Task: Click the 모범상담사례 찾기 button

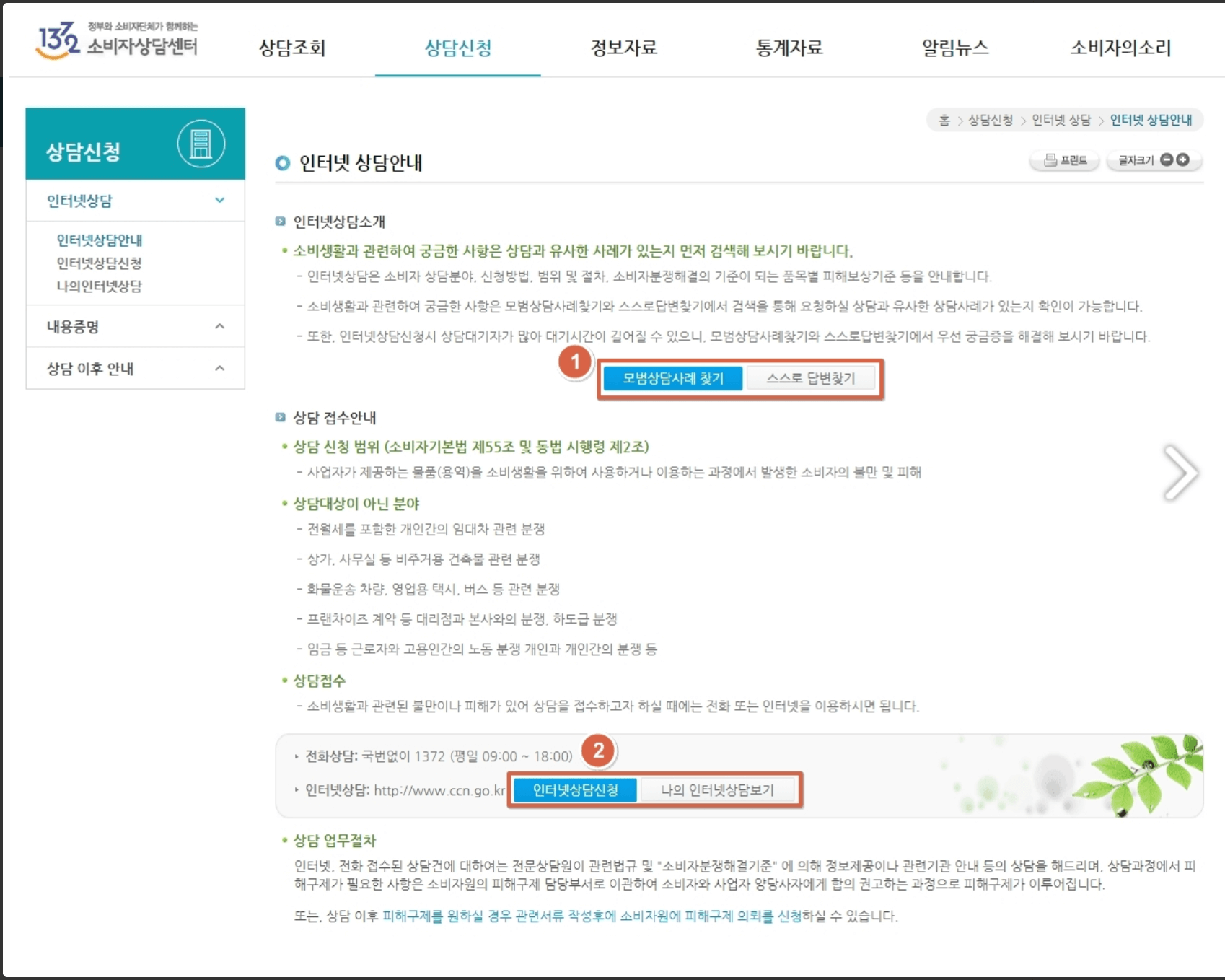Action: [x=673, y=378]
